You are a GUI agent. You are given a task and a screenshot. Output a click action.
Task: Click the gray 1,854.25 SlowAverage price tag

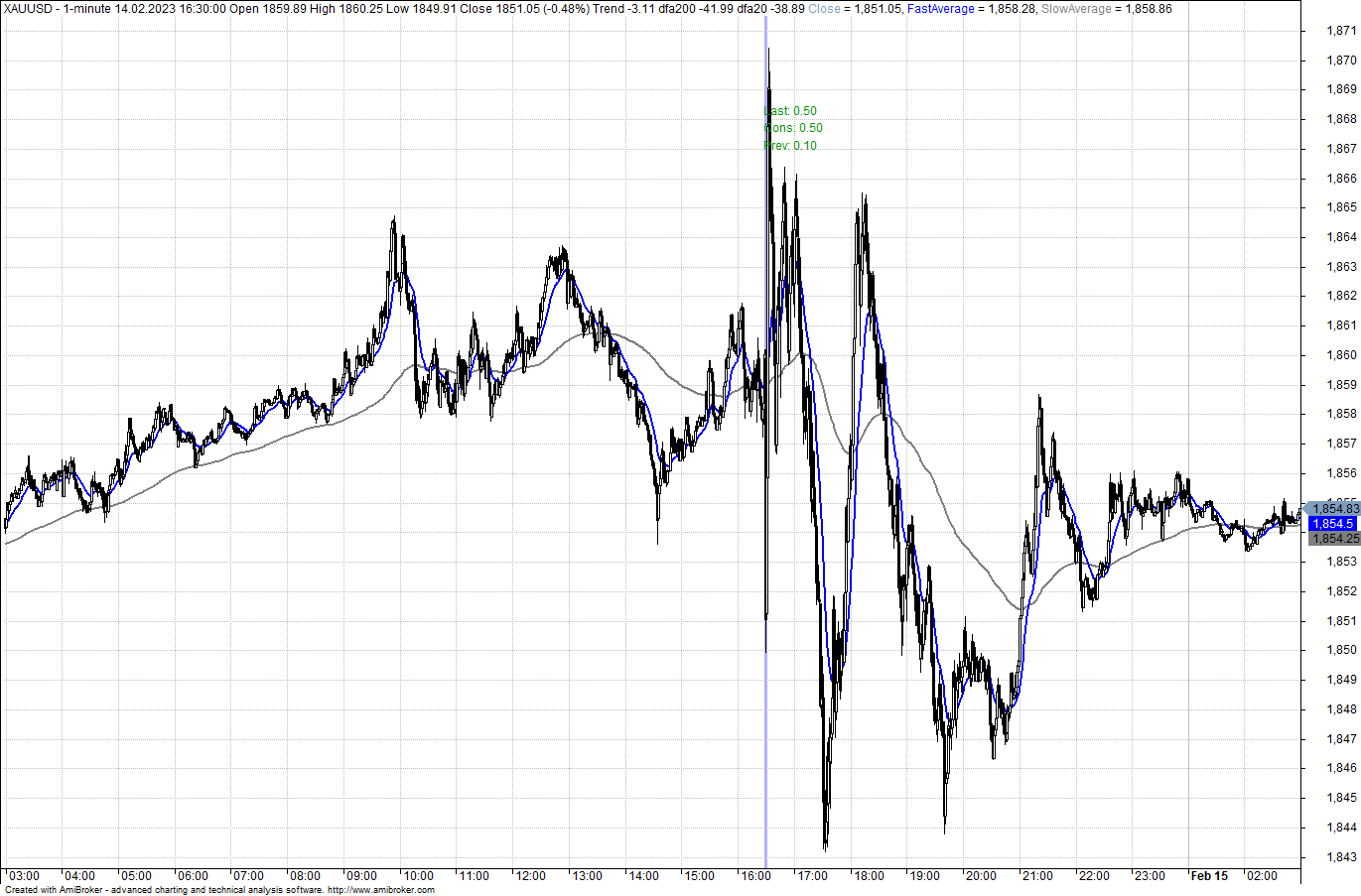click(1334, 539)
